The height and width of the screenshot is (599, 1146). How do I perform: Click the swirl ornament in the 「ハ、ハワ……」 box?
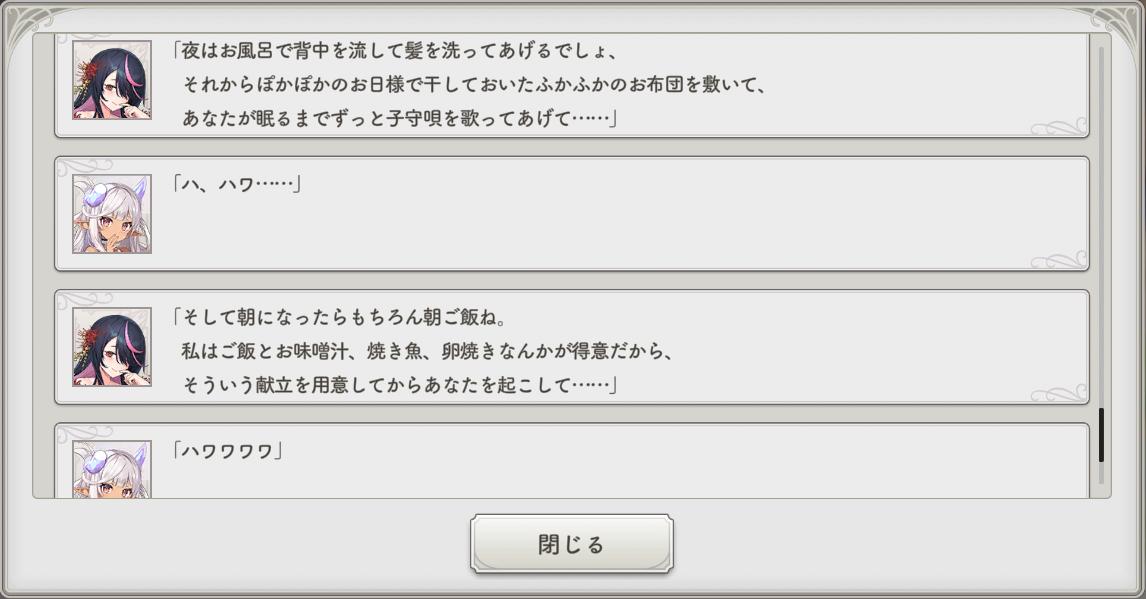pos(1058,260)
